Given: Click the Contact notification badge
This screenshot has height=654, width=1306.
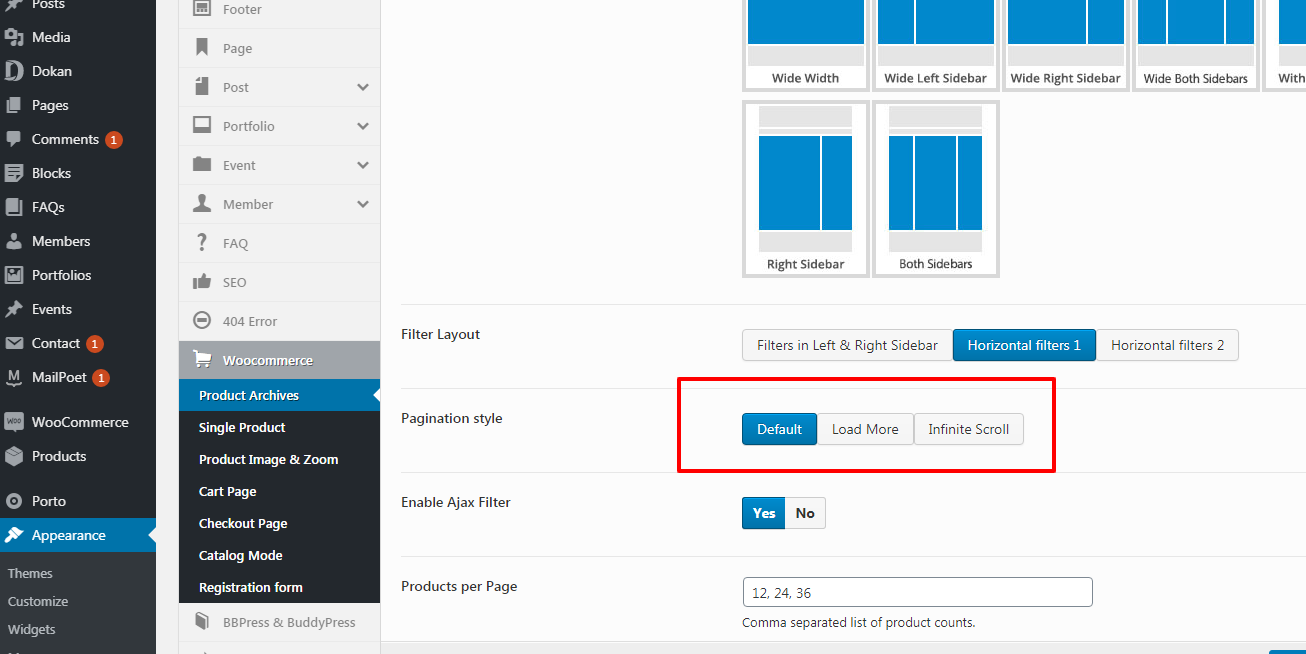Looking at the screenshot, I should pyautogui.click(x=95, y=344).
